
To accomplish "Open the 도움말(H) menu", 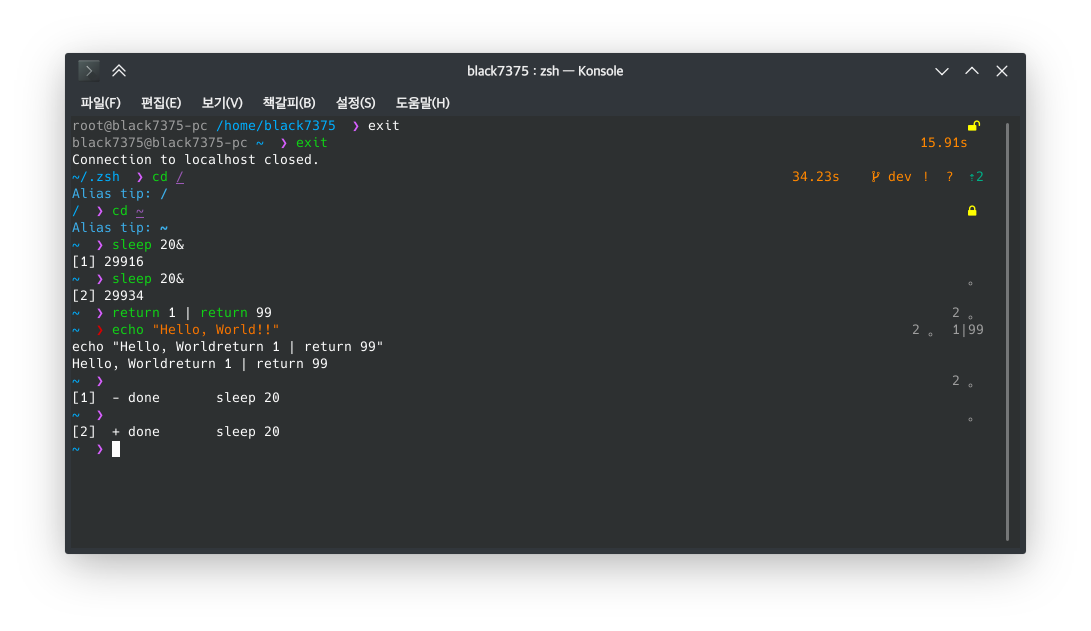I will pyautogui.click(x=422, y=103).
